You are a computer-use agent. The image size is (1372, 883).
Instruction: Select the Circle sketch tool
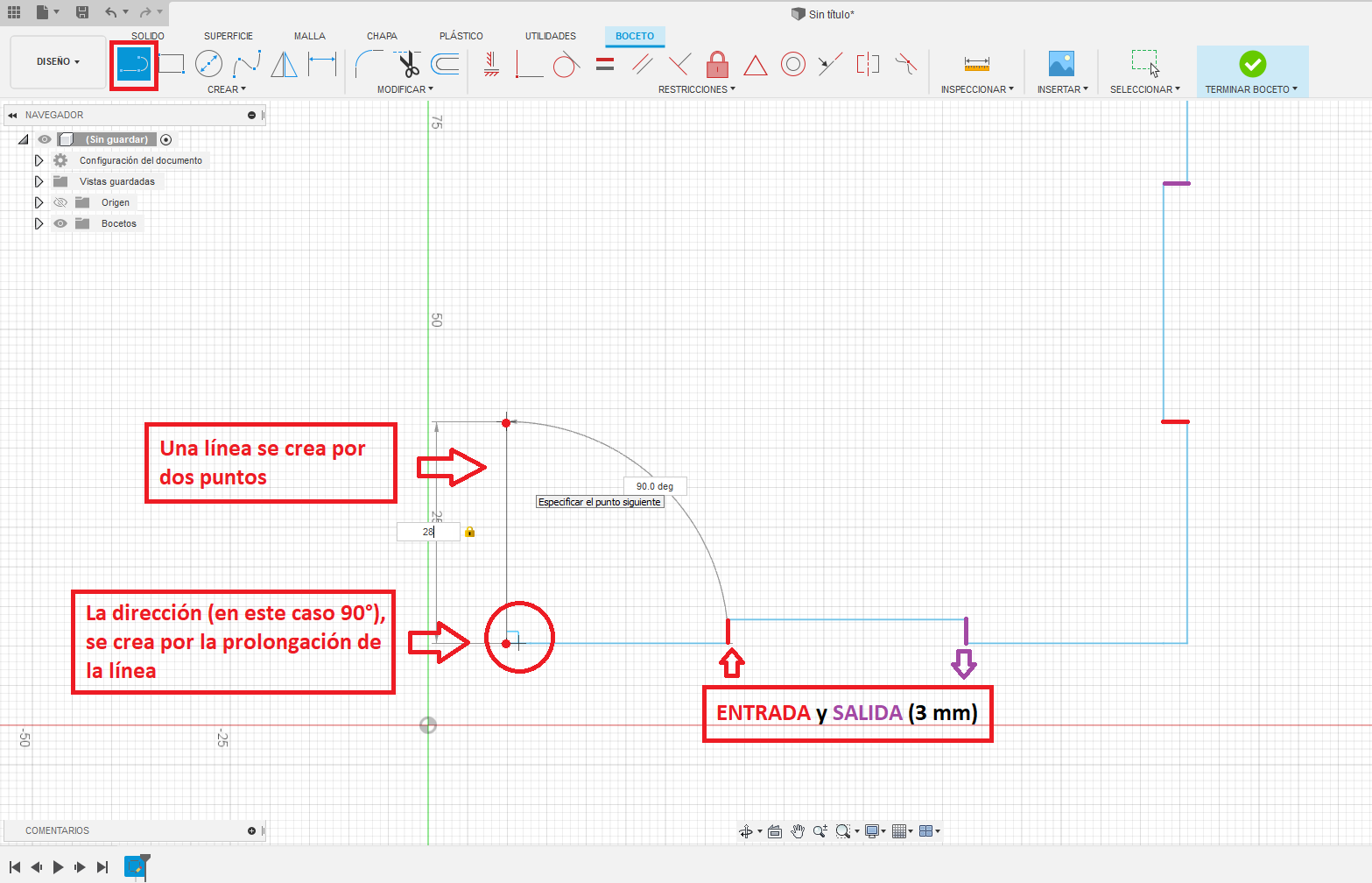(x=208, y=64)
